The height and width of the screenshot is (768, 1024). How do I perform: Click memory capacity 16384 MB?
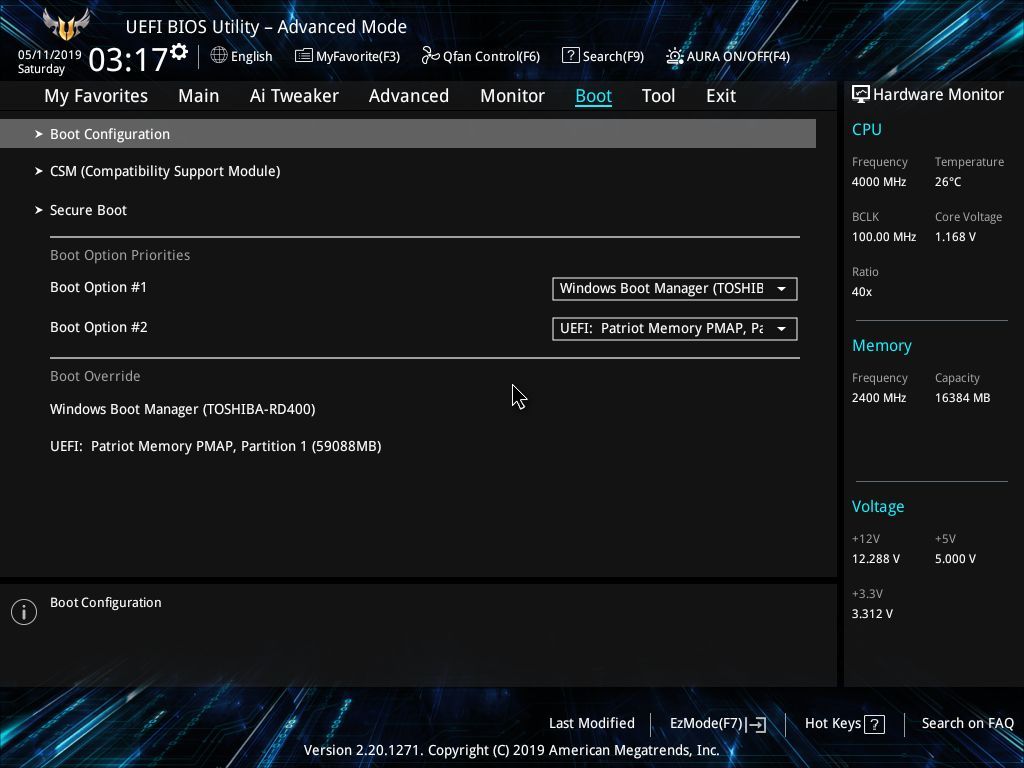pos(963,398)
